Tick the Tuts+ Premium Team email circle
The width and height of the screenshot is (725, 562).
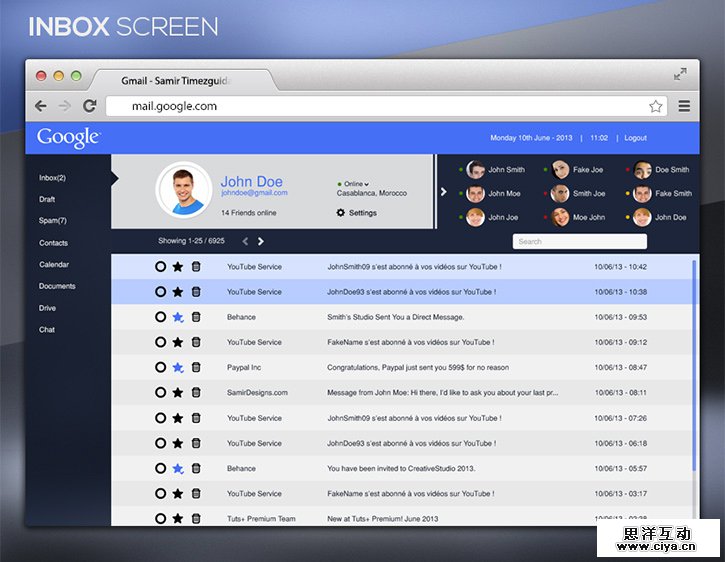pos(160,519)
